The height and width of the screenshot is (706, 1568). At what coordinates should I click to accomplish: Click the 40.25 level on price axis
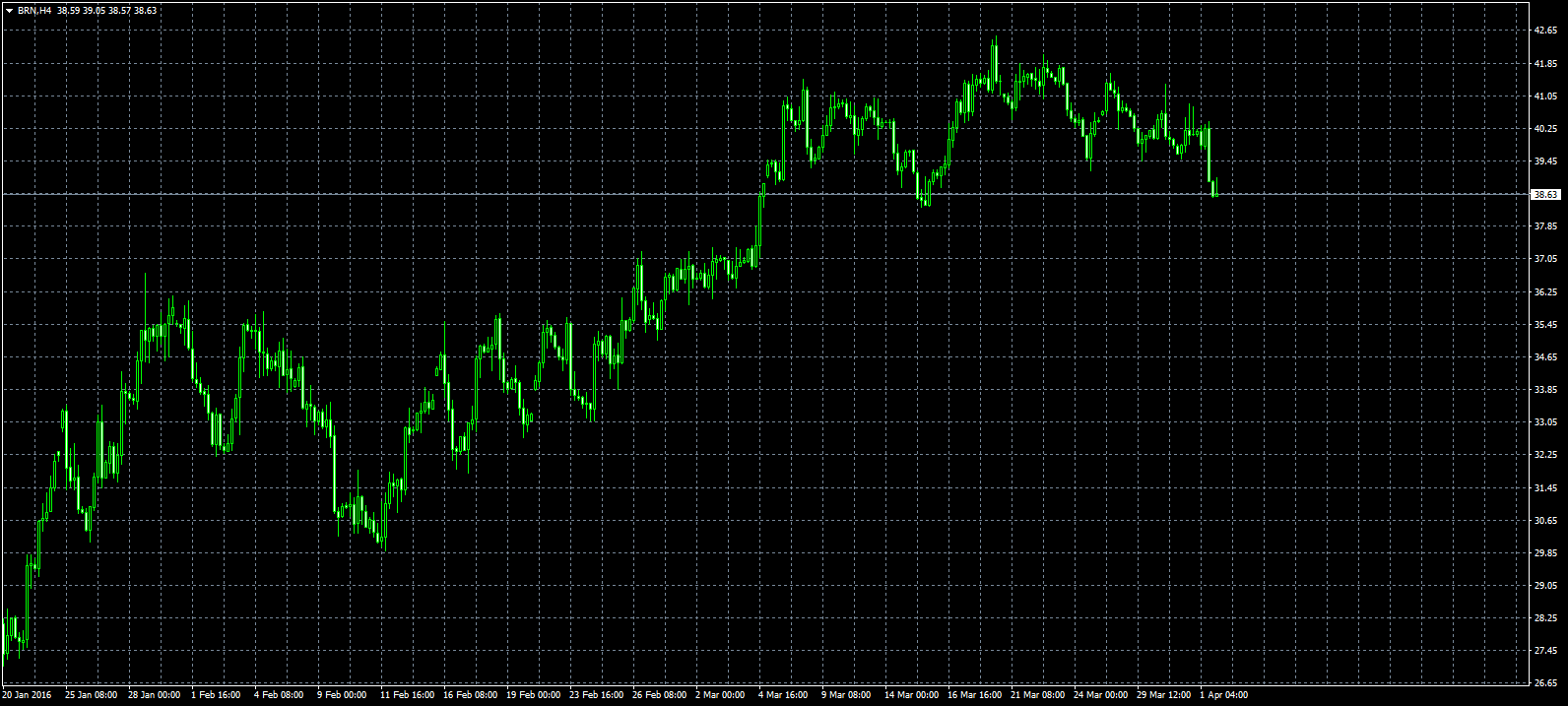click(x=1545, y=129)
